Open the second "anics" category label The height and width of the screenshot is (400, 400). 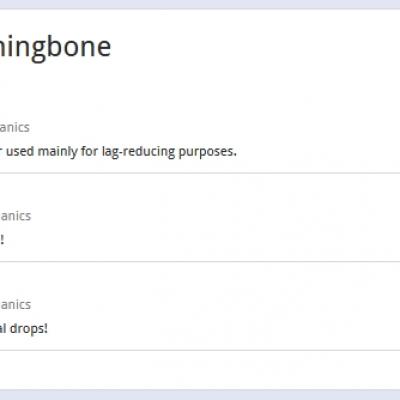pos(15,216)
